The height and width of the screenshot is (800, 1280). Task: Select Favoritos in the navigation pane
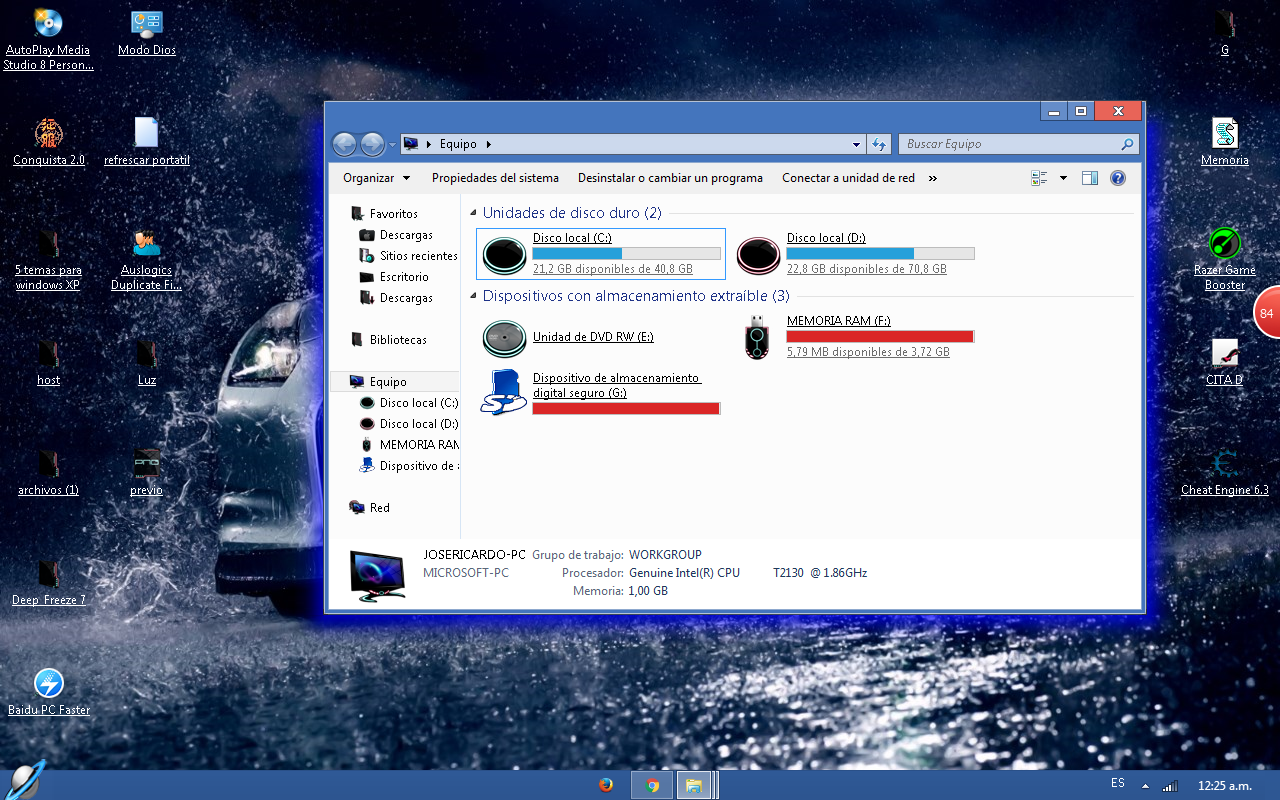[394, 214]
